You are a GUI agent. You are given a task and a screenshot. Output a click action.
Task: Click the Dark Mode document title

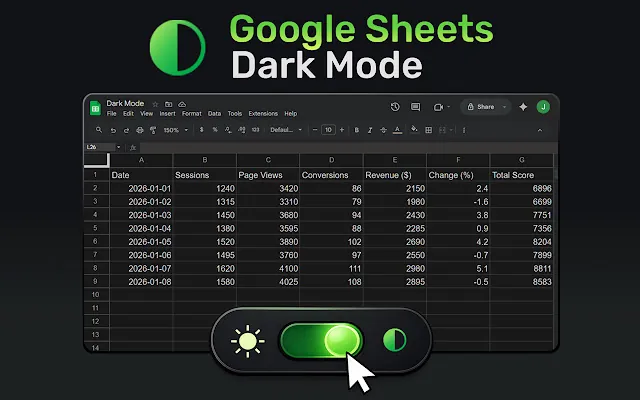point(125,103)
